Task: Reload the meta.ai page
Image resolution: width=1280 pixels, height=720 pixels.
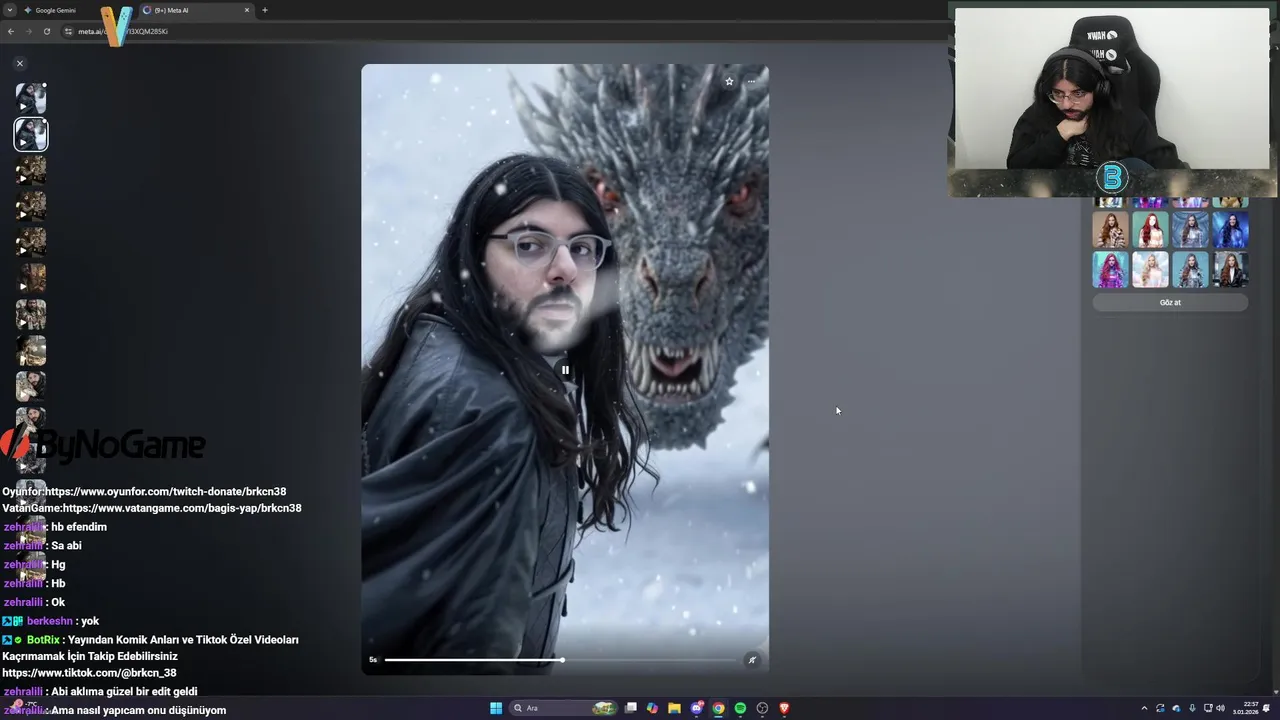Action: pyautogui.click(x=46, y=31)
